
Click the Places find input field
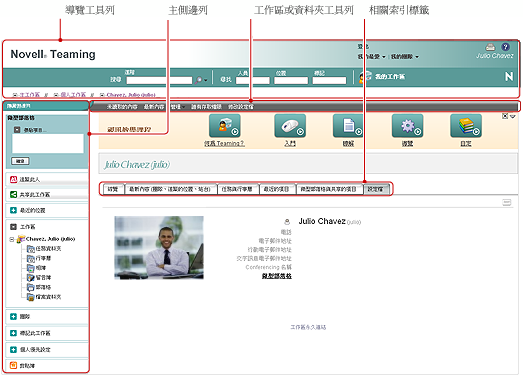click(291, 80)
